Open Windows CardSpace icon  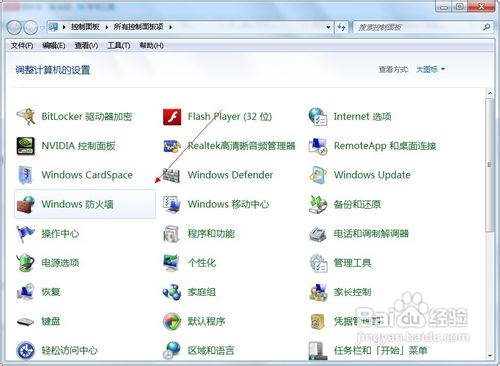(x=26, y=175)
